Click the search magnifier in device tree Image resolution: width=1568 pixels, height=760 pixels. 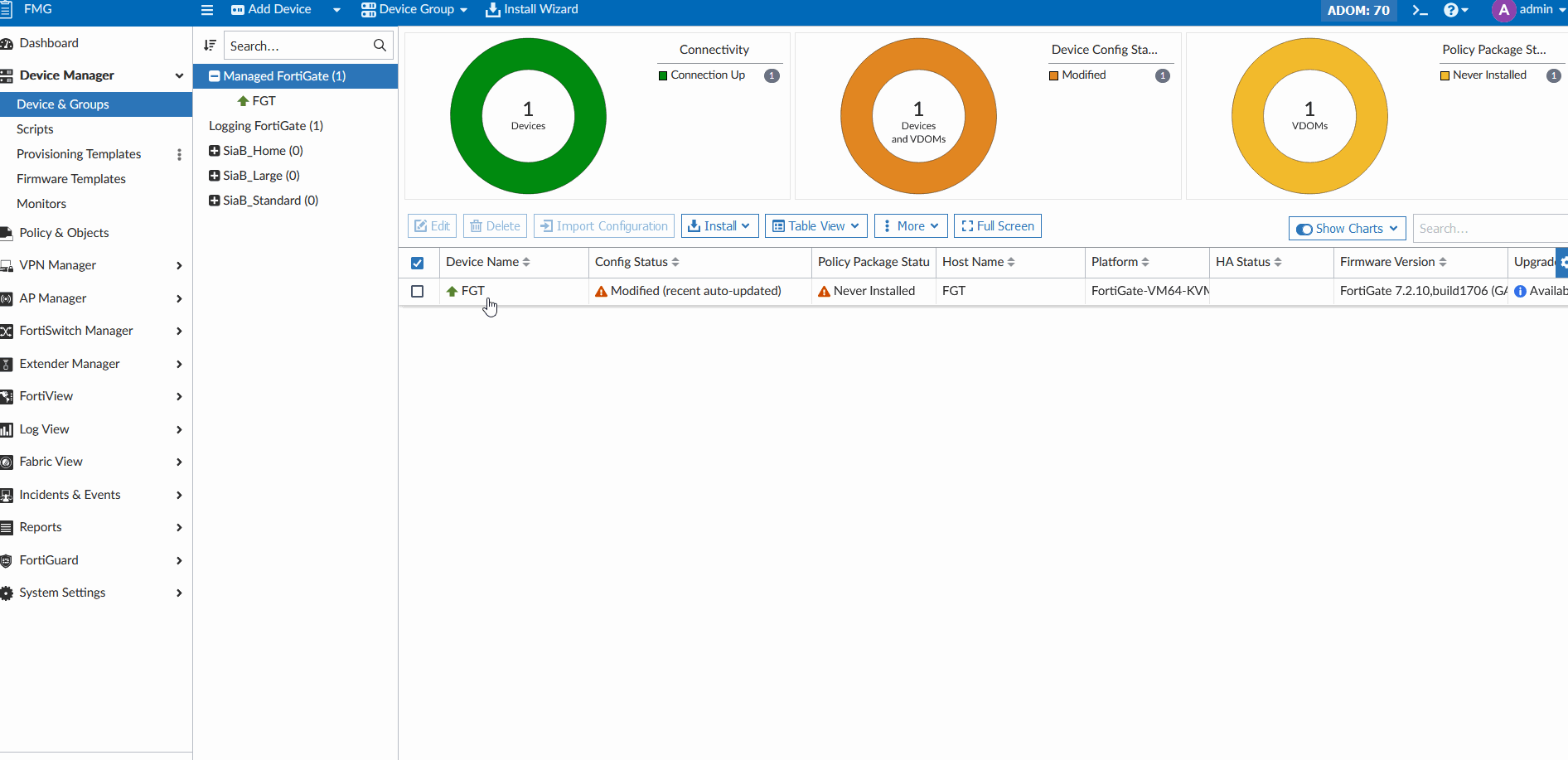[x=380, y=46]
